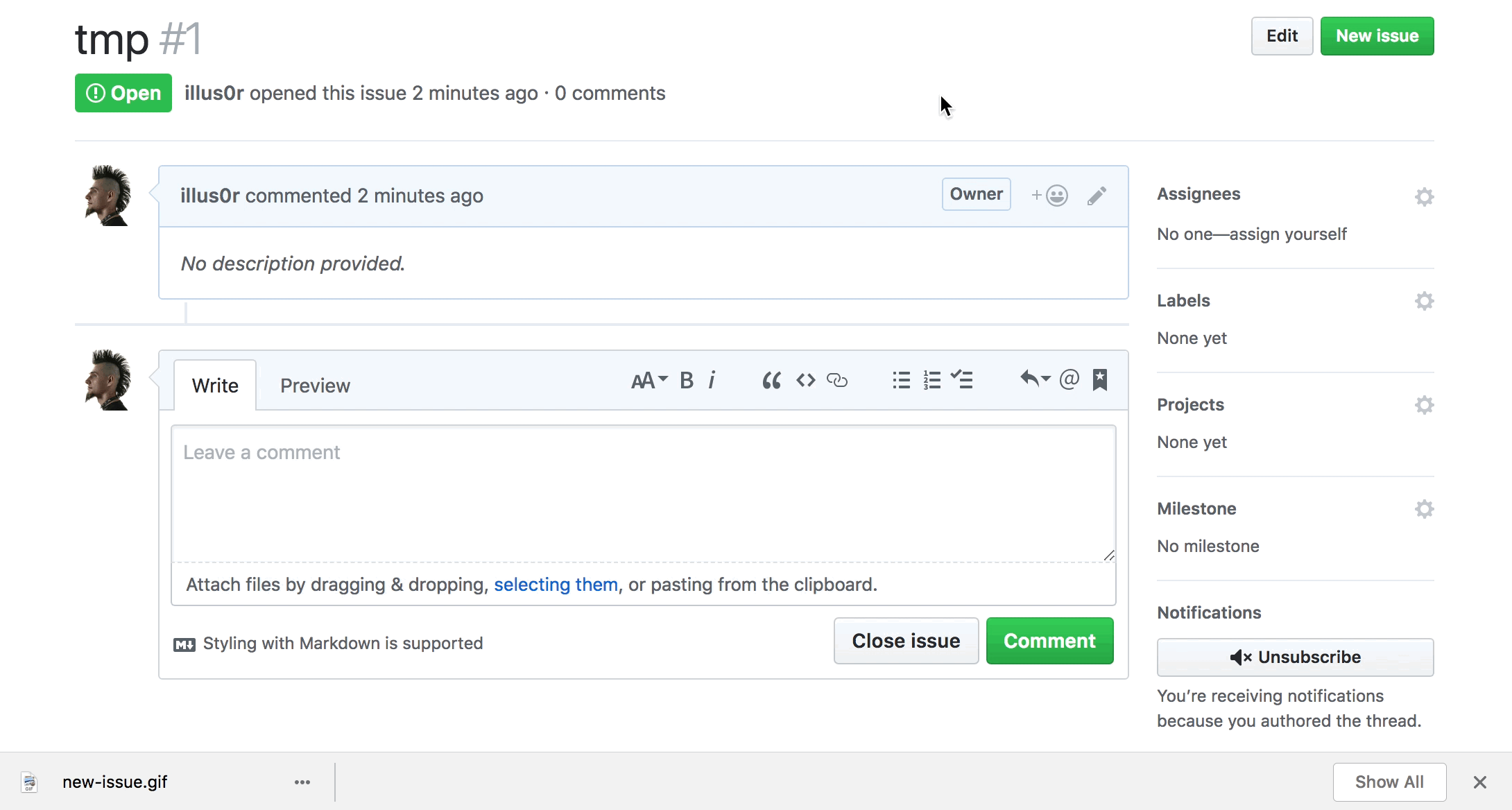Open Labels gear menu
Screen dimensions: 1512x810
1424,301
